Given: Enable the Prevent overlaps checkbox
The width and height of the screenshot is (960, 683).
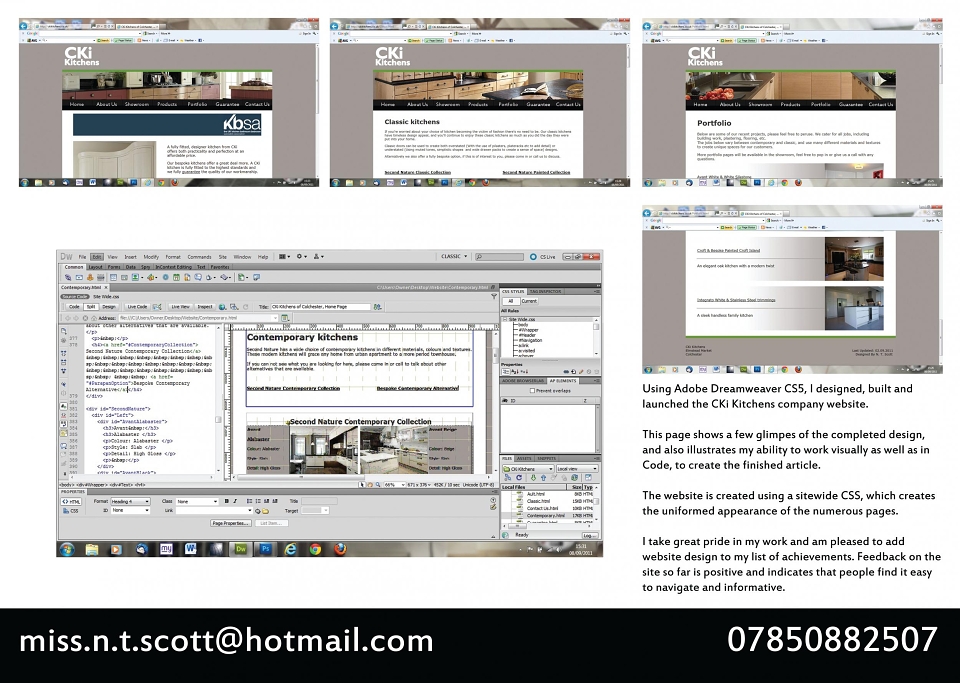Looking at the screenshot, I should click(x=532, y=390).
